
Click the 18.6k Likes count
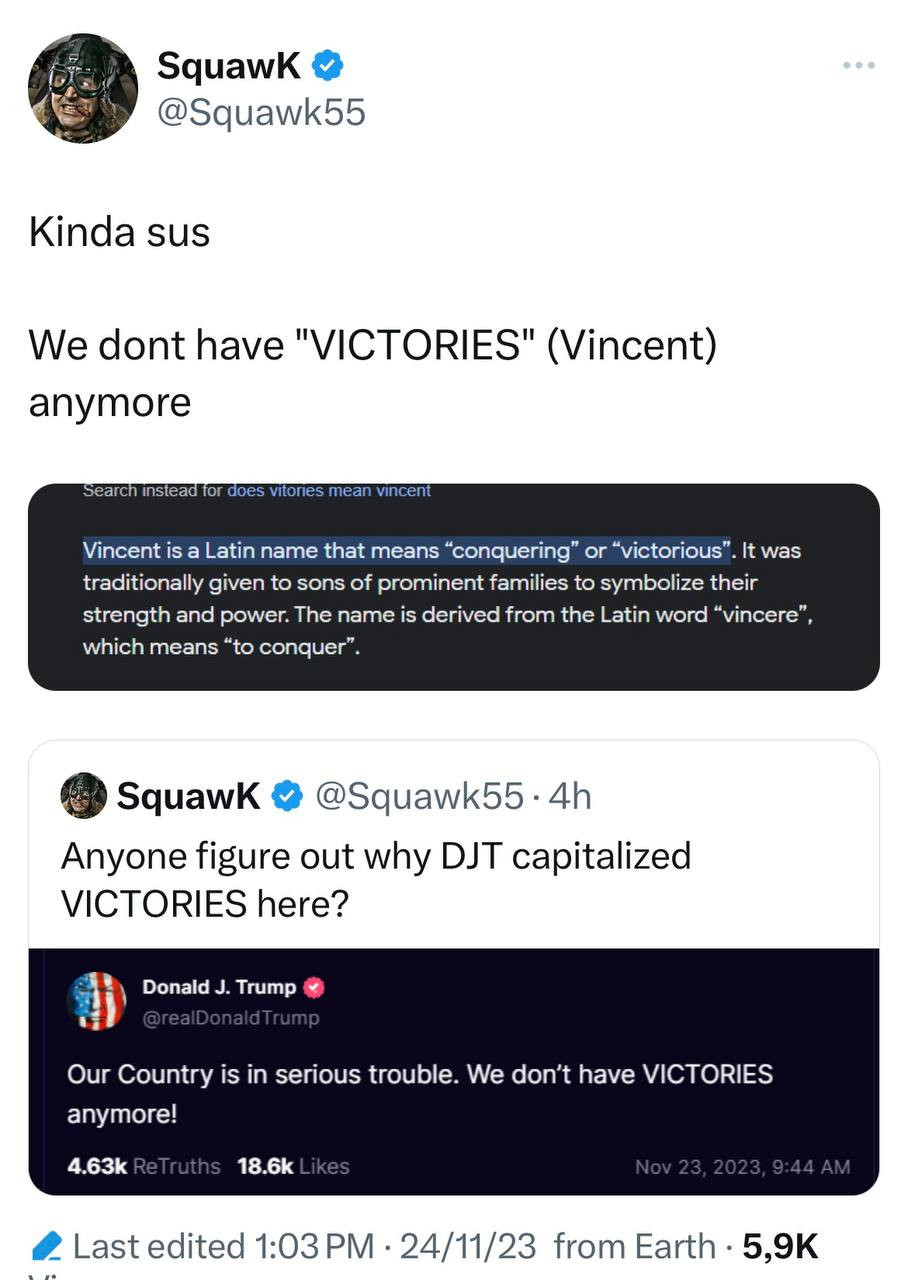(x=293, y=1166)
